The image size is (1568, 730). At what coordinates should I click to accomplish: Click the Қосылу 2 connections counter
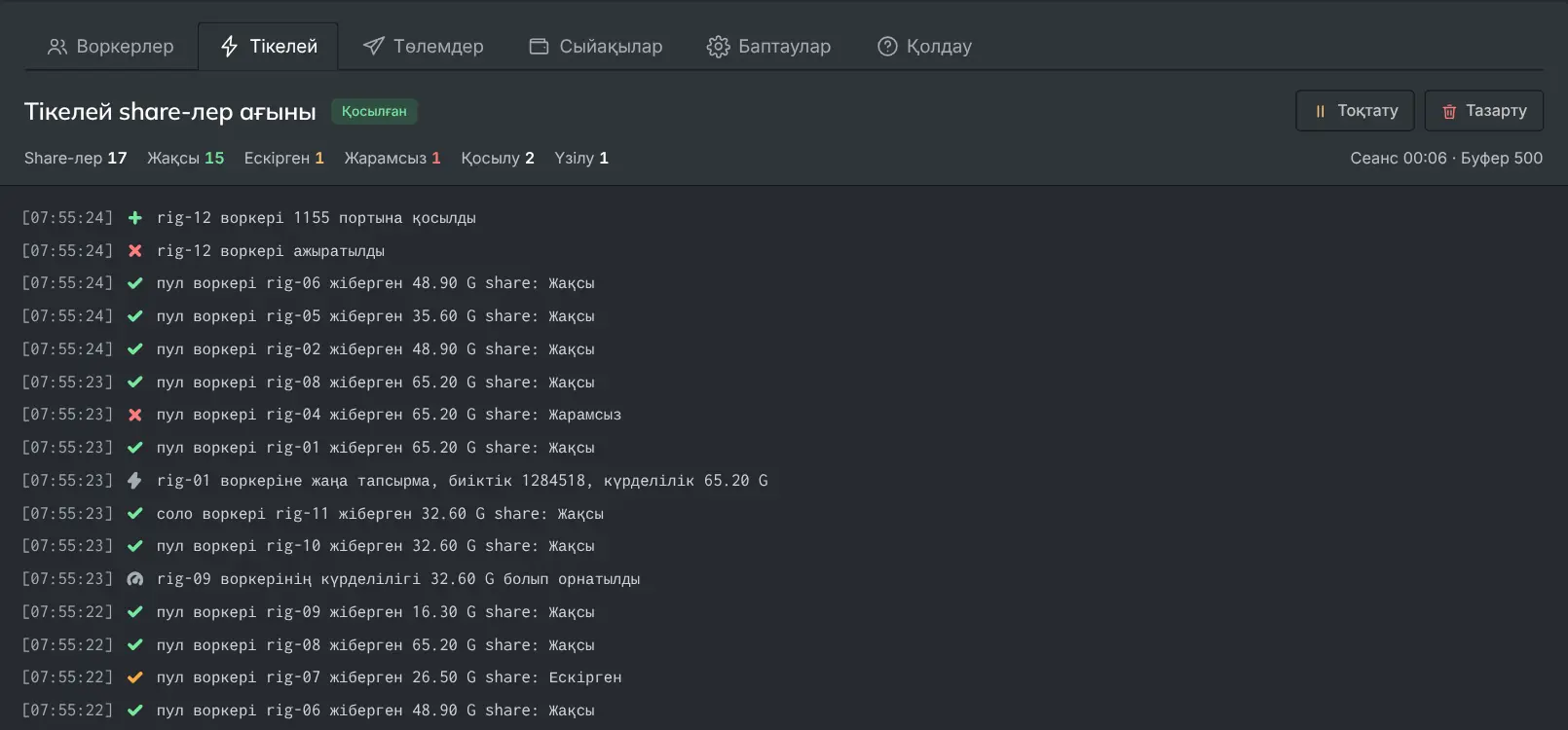498,158
